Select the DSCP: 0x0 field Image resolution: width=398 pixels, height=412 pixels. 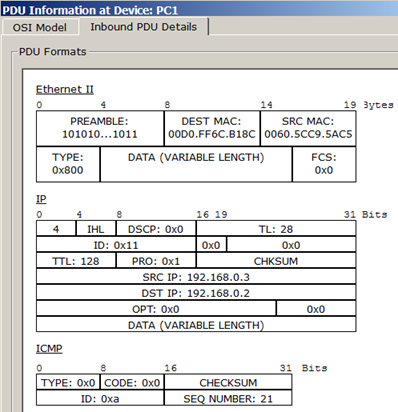(x=156, y=229)
